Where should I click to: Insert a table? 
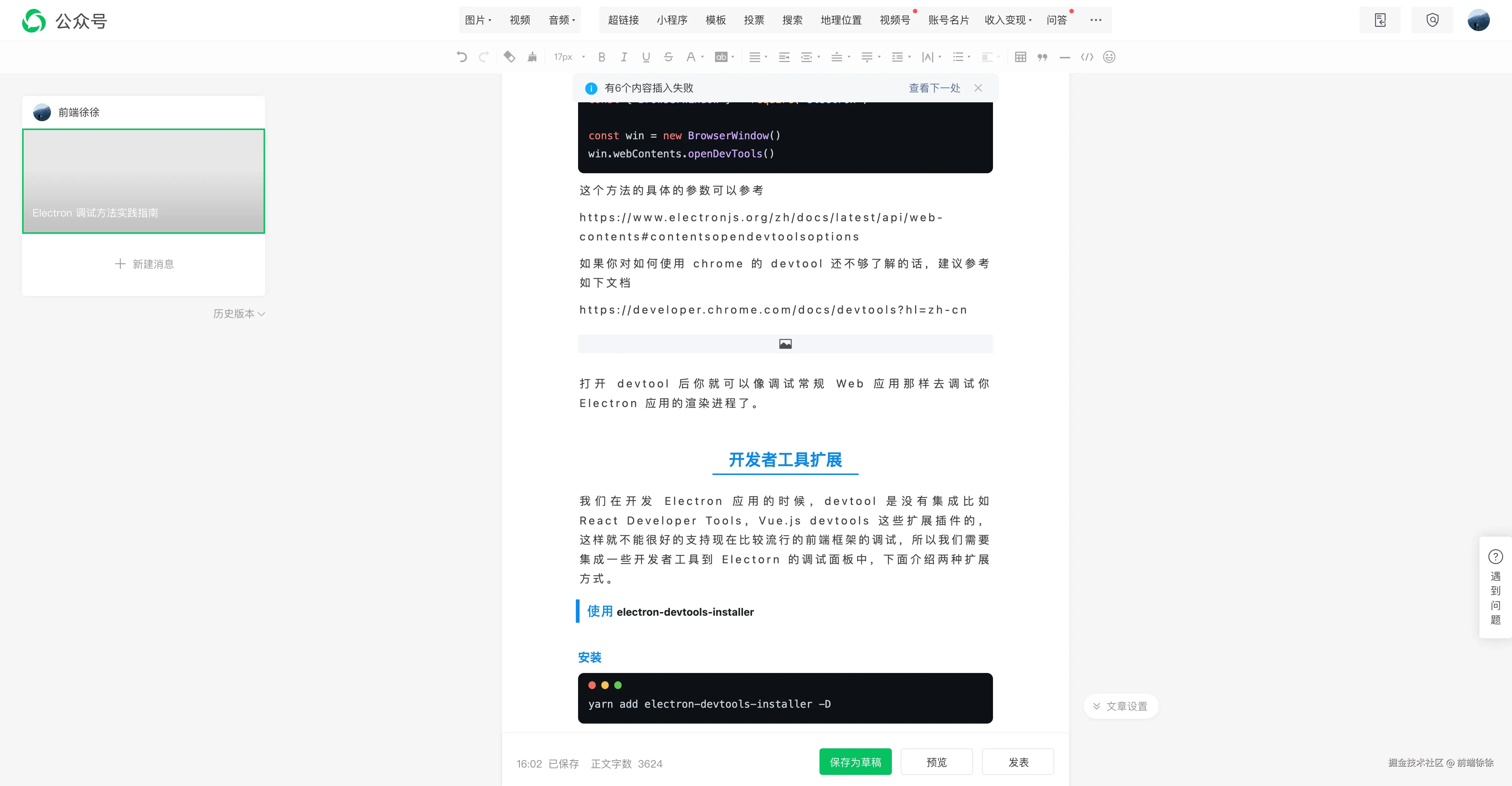tap(1020, 57)
